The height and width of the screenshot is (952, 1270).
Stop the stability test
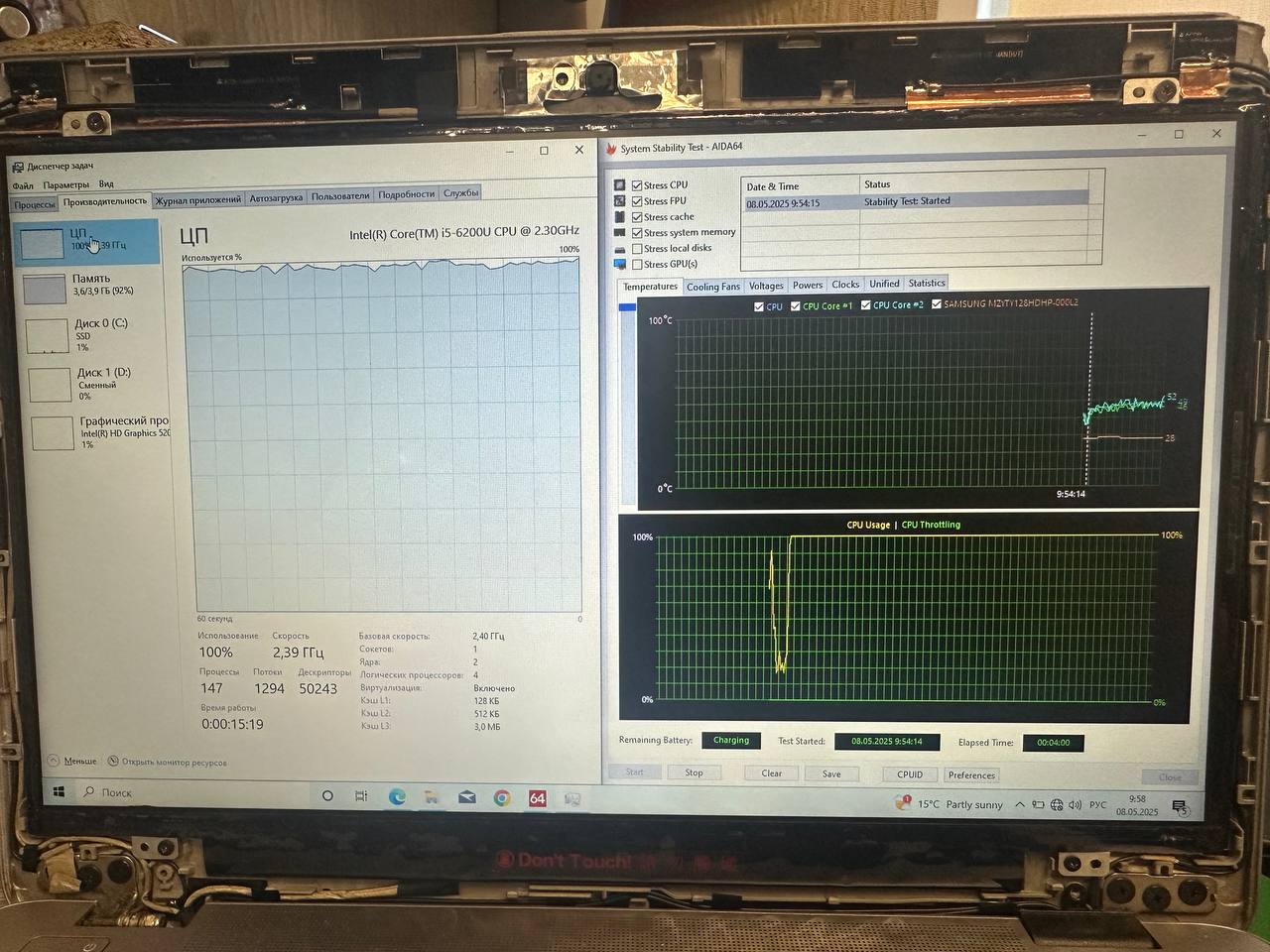pyautogui.click(x=694, y=773)
